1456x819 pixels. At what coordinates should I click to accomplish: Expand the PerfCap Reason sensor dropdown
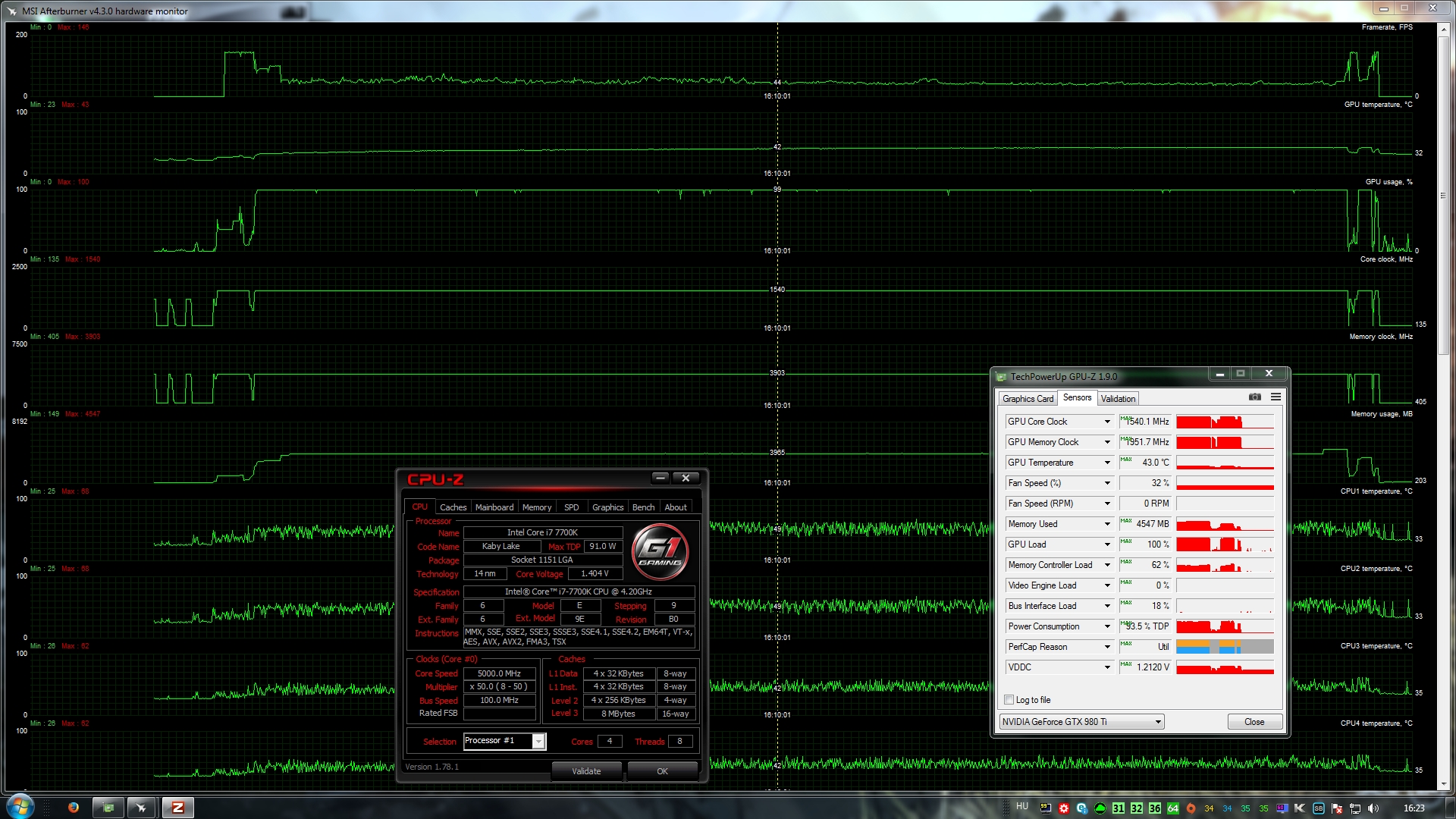(x=1106, y=647)
